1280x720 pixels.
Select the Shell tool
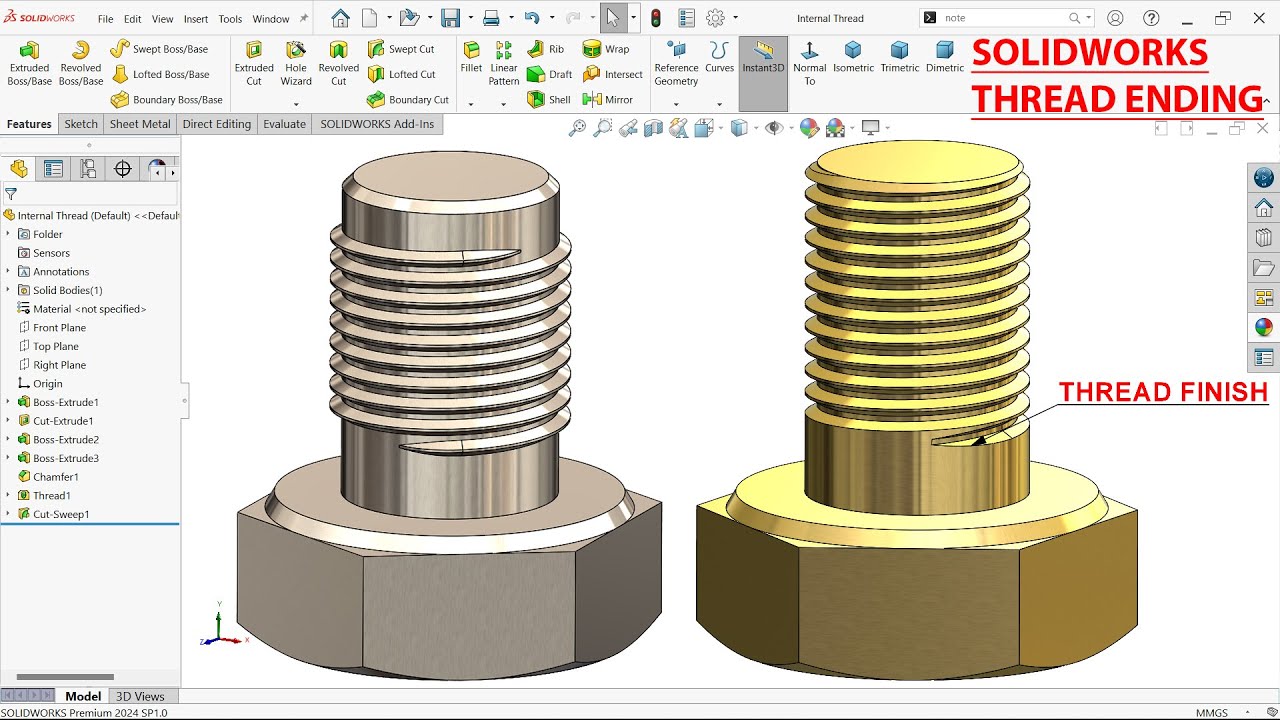(x=548, y=99)
